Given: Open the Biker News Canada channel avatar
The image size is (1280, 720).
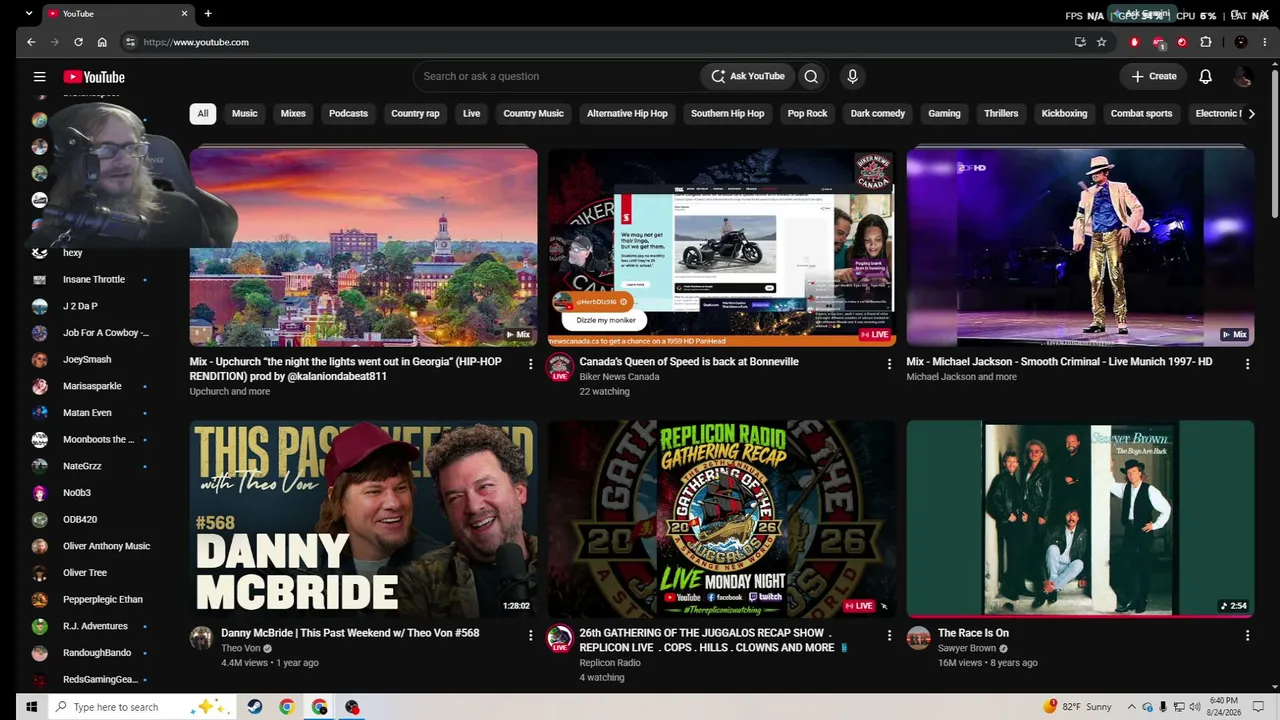Looking at the screenshot, I should (560, 367).
